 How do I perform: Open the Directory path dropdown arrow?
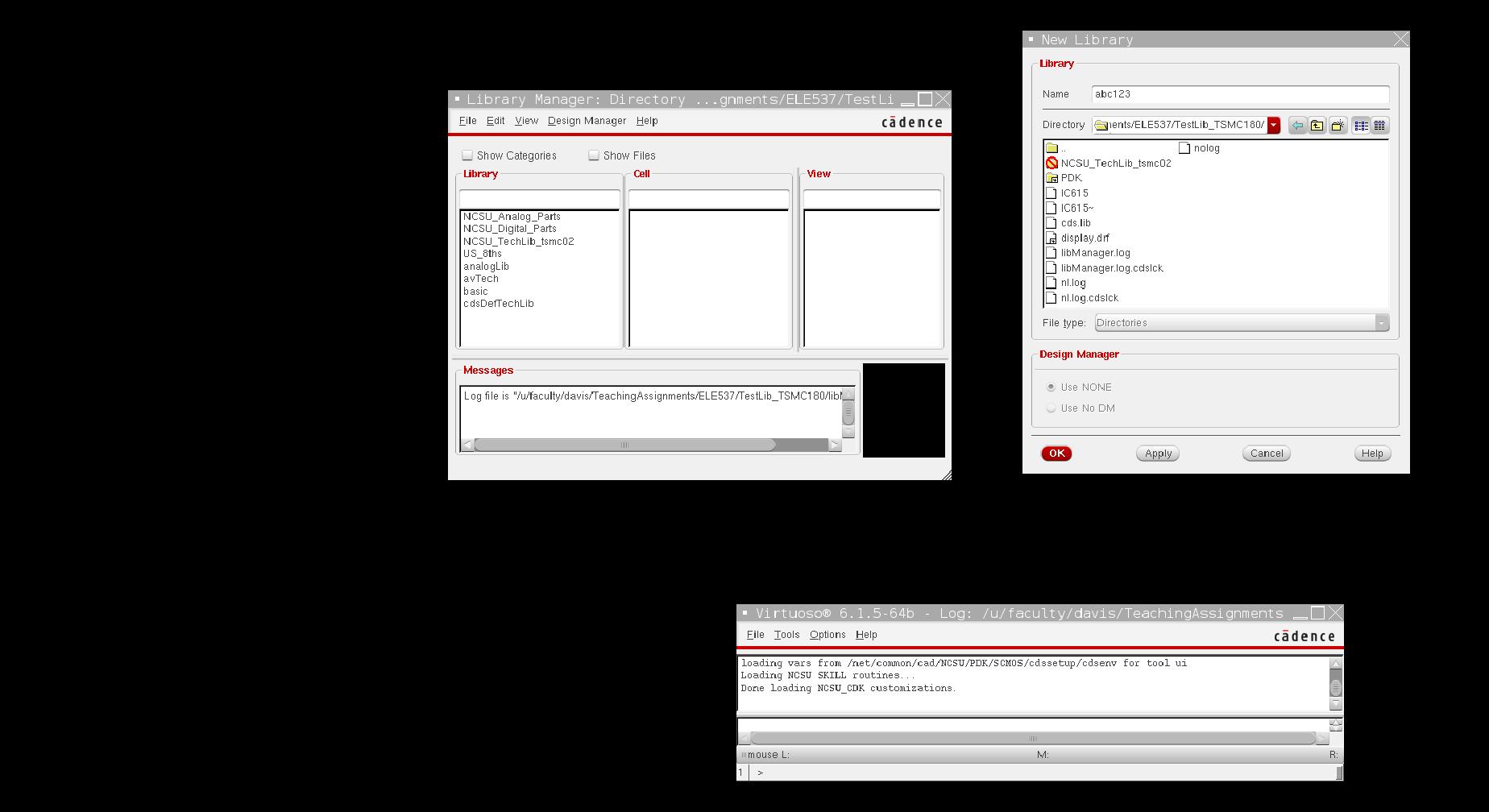1274,125
